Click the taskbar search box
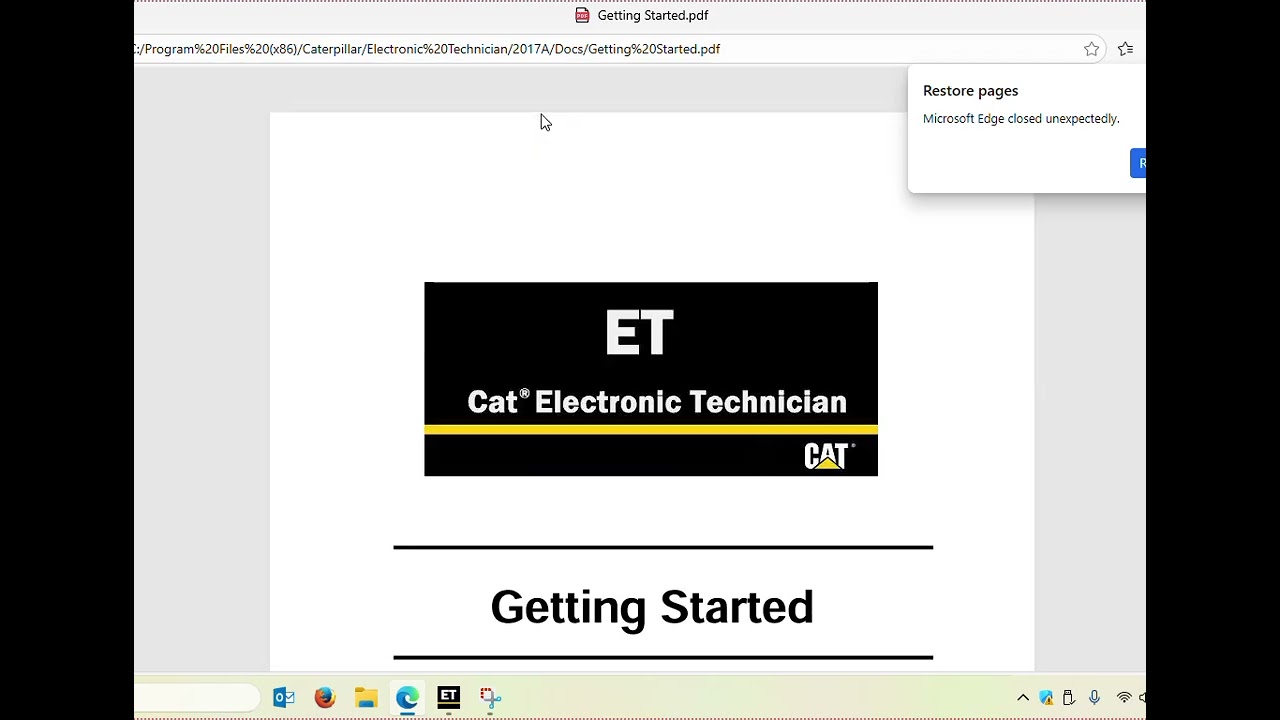 pyautogui.click(x=197, y=698)
